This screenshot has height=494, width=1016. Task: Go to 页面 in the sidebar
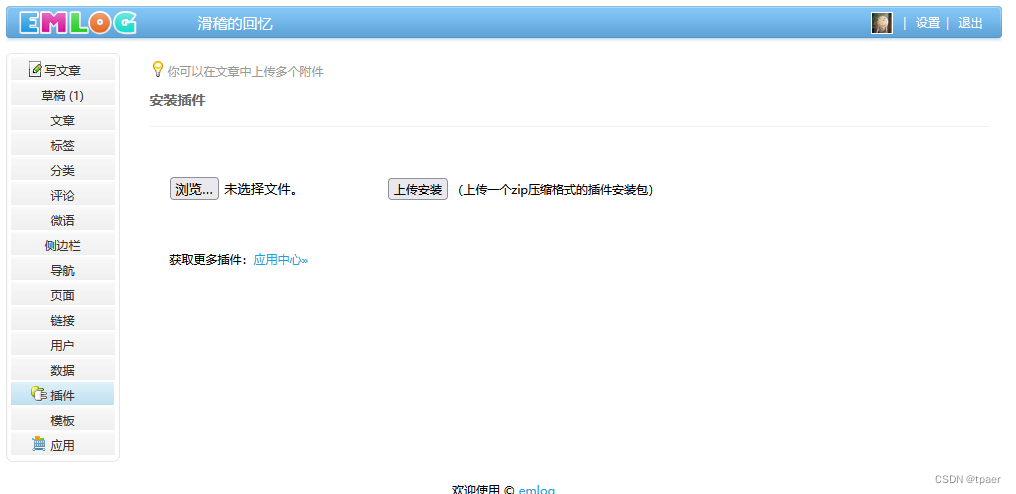click(63, 295)
